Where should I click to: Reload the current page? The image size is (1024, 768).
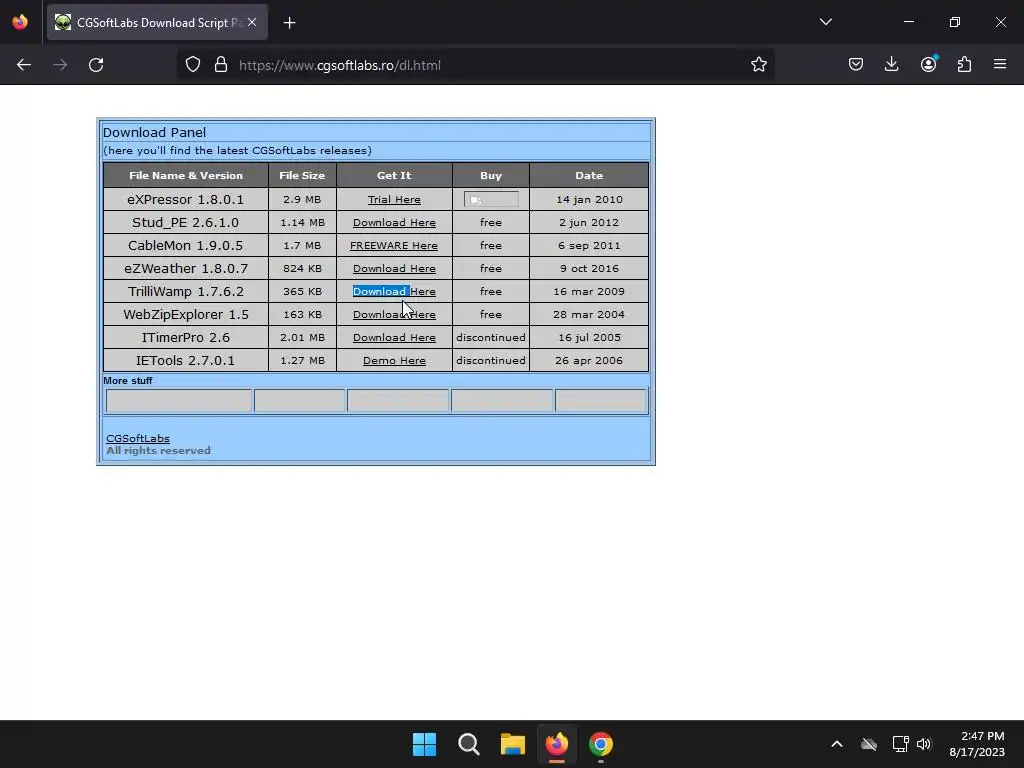click(x=96, y=65)
